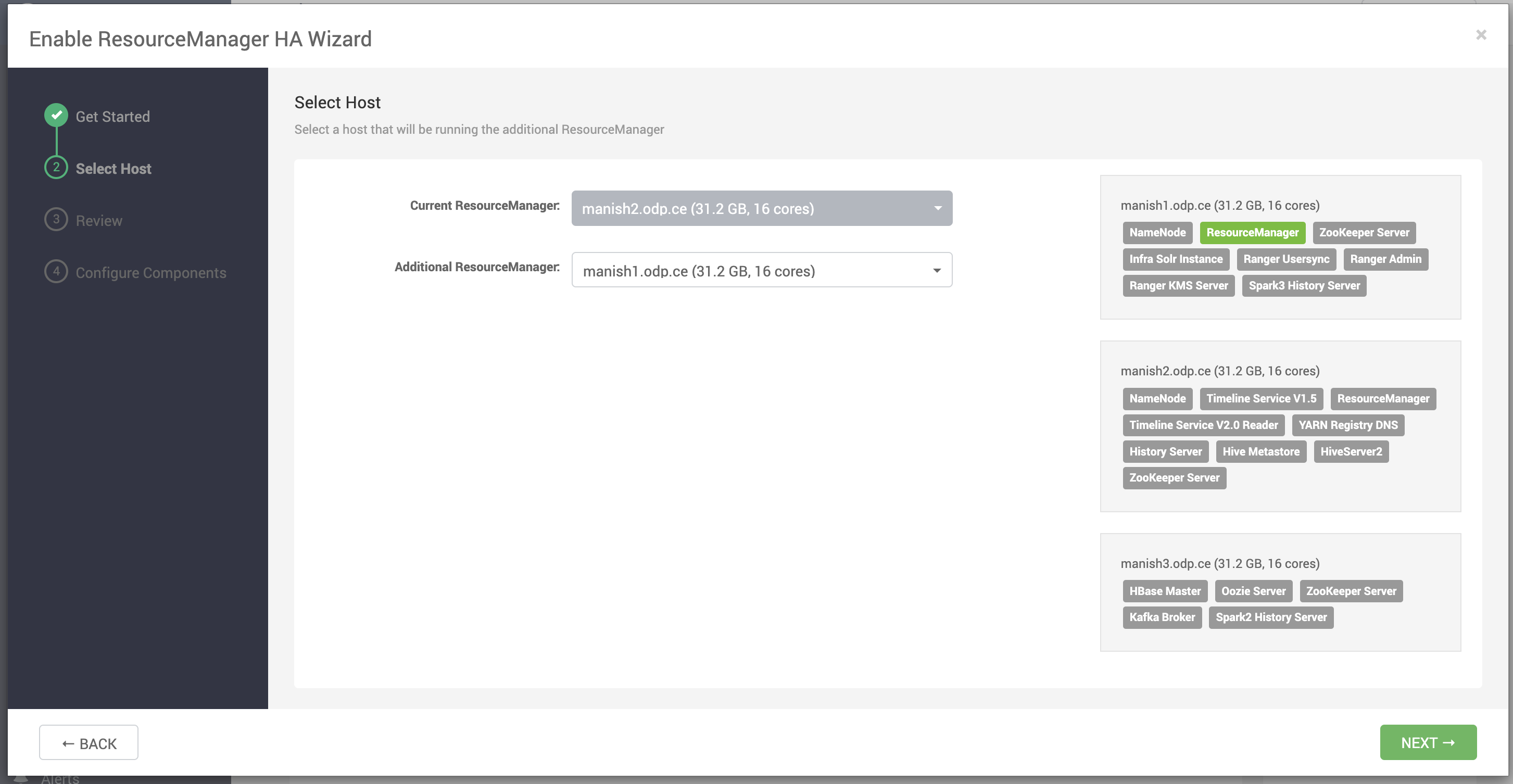Click the manish1.odp.ce host card title
The height and width of the screenshot is (784, 1513).
(x=1220, y=206)
